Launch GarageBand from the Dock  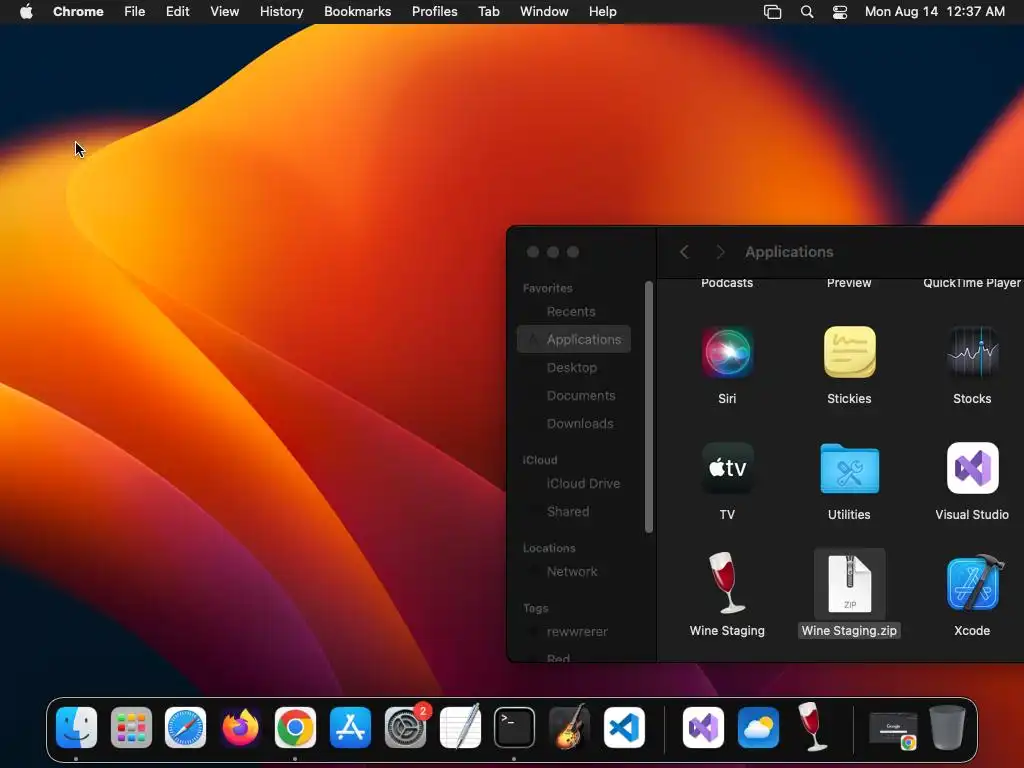[569, 728]
